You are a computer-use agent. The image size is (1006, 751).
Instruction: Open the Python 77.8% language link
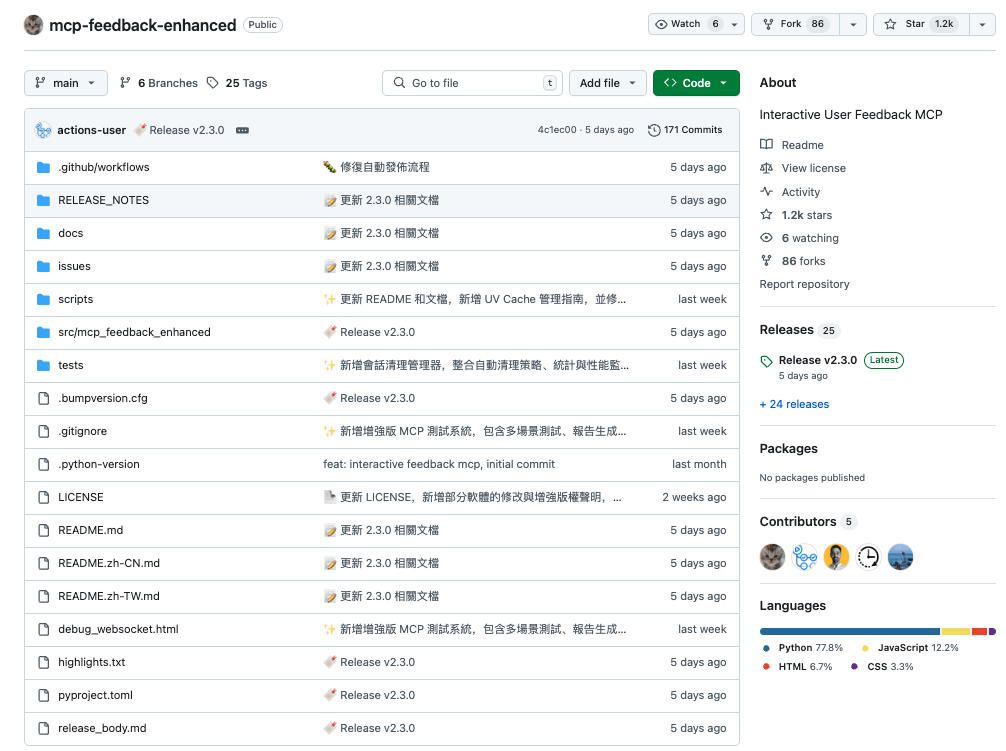click(x=803, y=648)
